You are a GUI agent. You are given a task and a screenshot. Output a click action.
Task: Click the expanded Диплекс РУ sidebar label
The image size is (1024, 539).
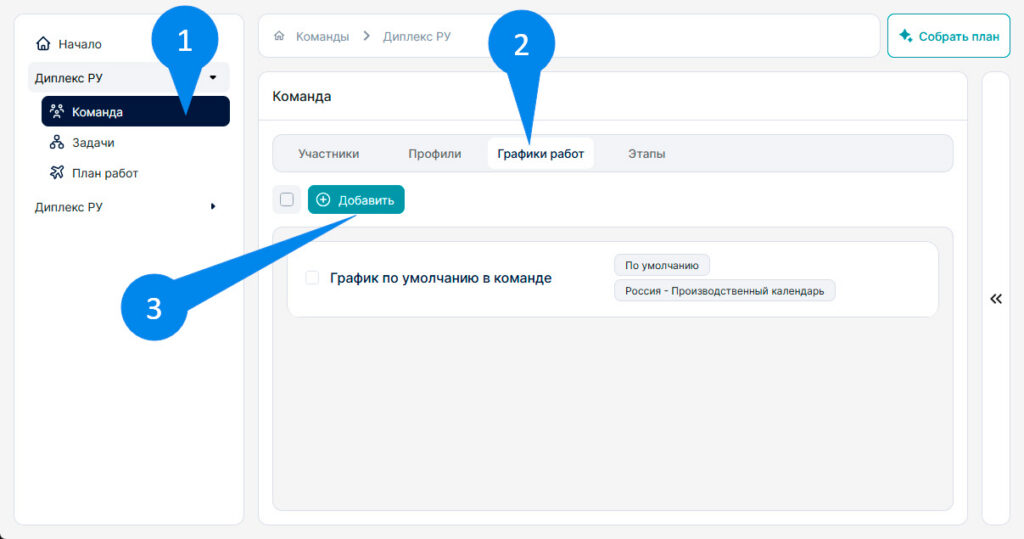[x=69, y=78]
